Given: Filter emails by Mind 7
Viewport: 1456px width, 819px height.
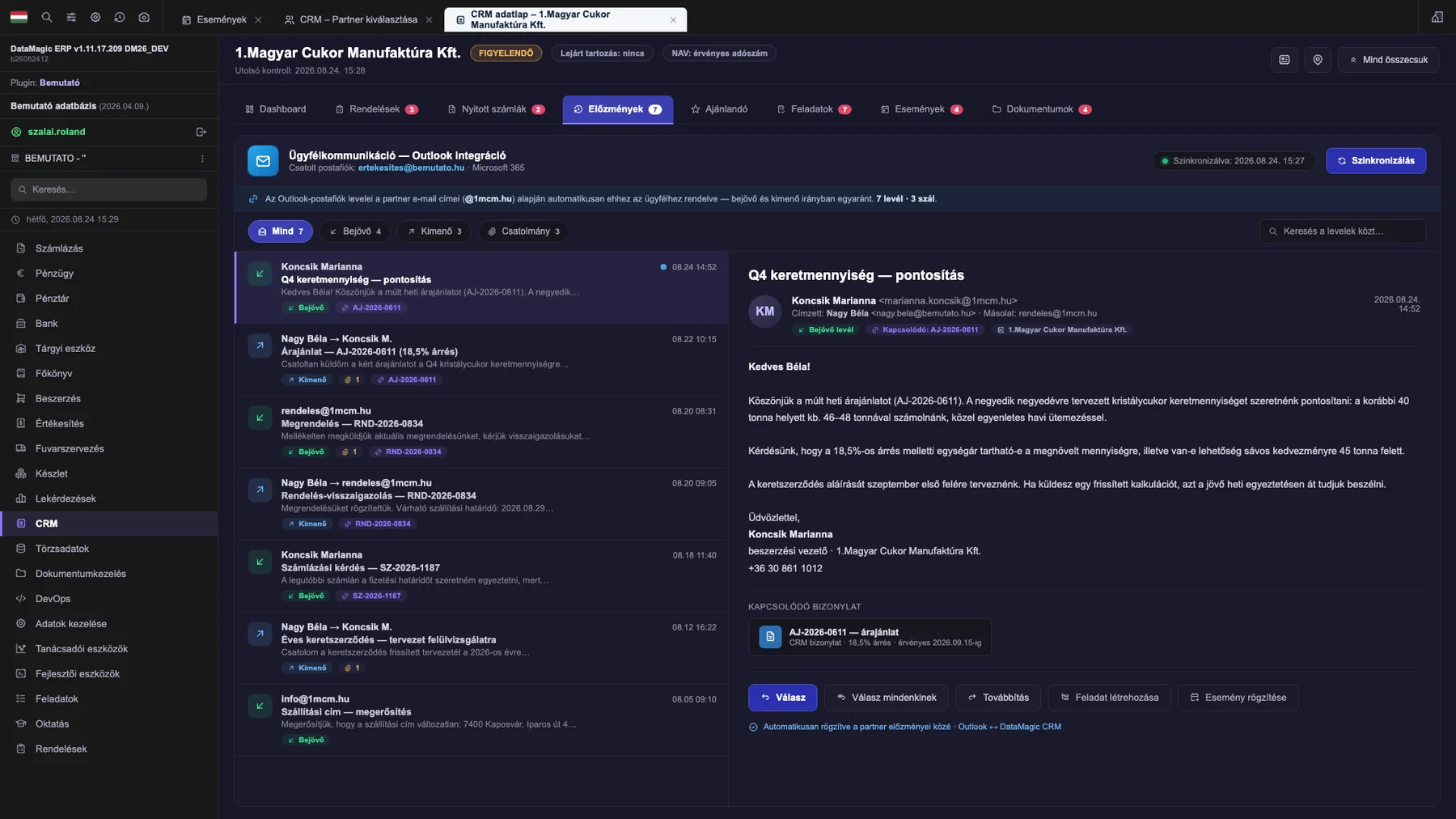Looking at the screenshot, I should click(x=280, y=231).
